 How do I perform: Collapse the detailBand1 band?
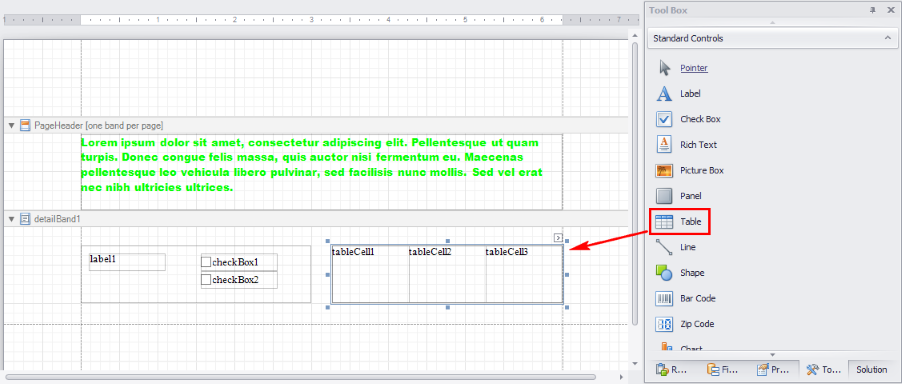12,219
